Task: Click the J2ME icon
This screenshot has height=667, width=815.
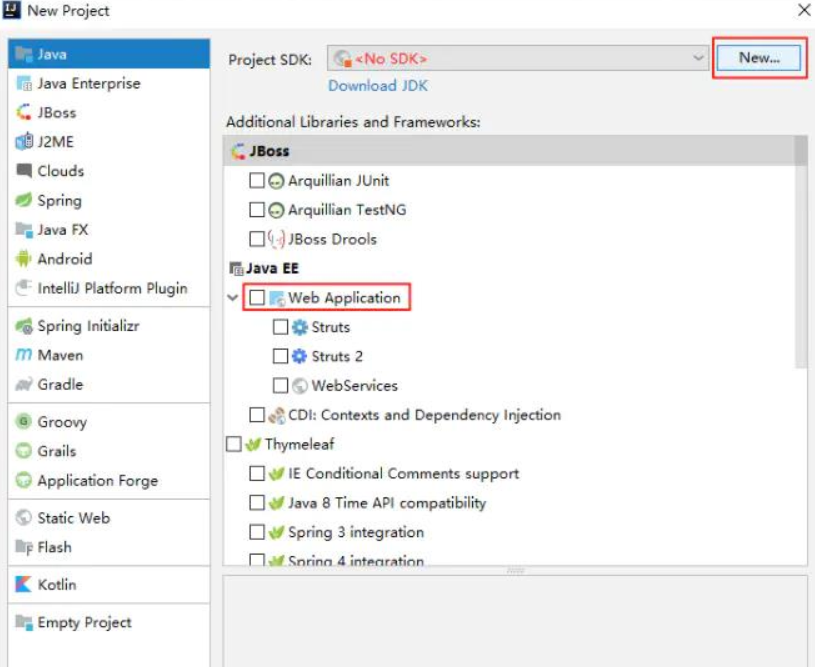Action: (24, 141)
